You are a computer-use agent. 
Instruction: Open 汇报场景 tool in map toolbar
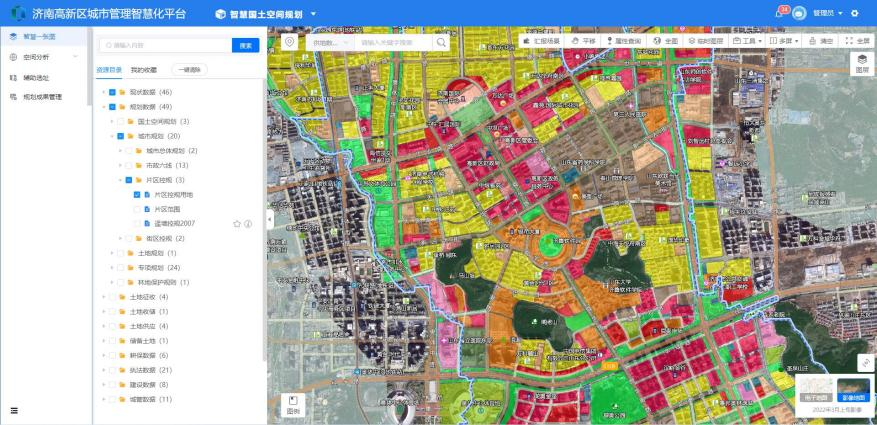543,41
